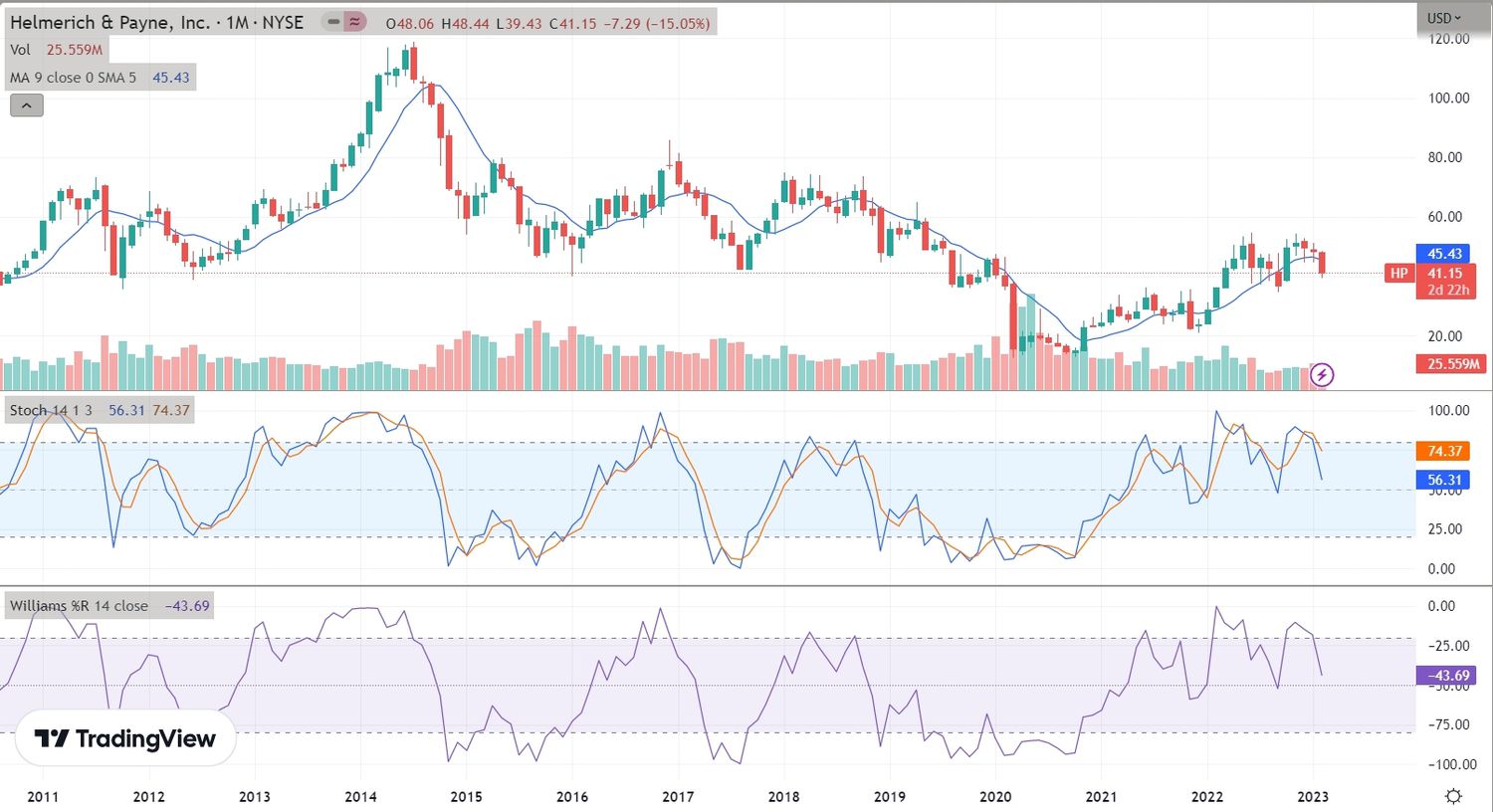The width and height of the screenshot is (1493, 812).
Task: Click the red HP symbol price tag
Action: pyautogui.click(x=1399, y=273)
